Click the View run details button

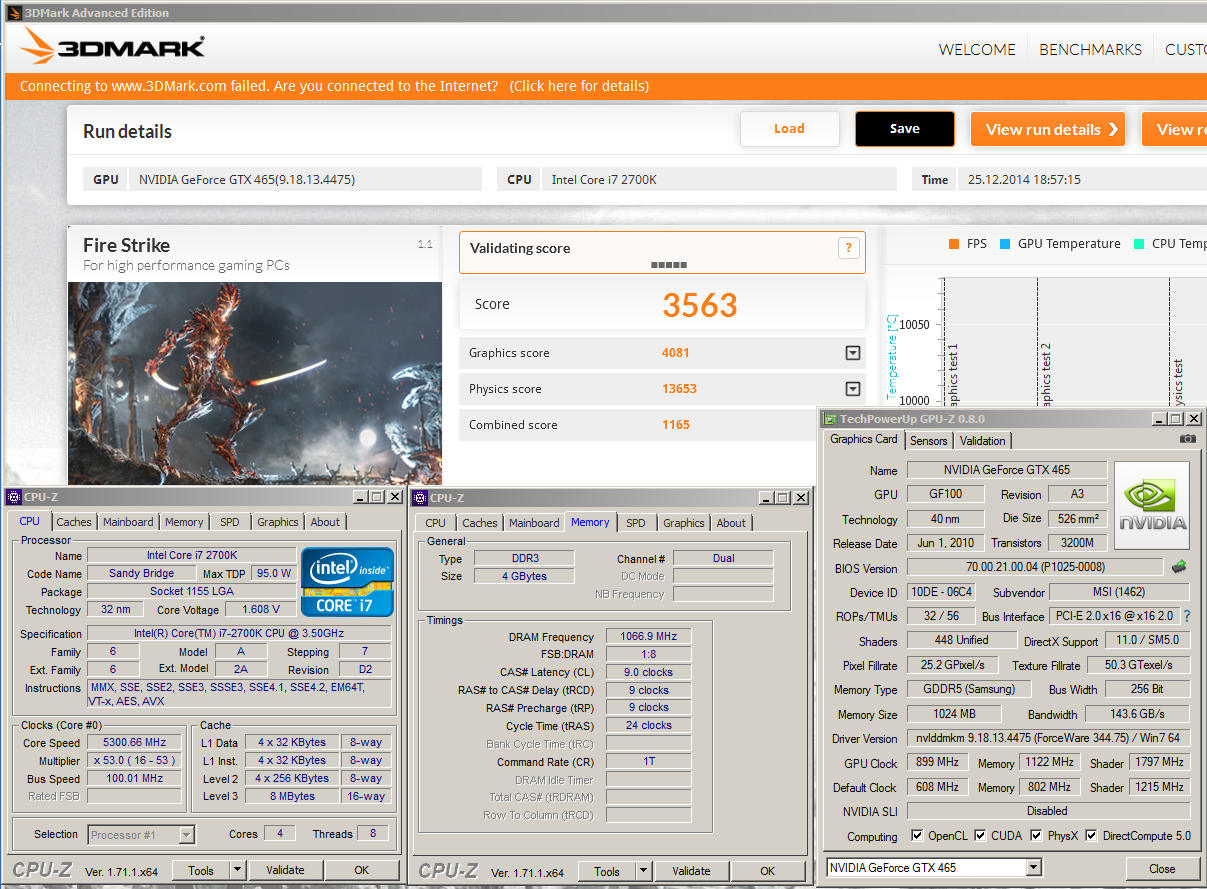pos(1048,129)
